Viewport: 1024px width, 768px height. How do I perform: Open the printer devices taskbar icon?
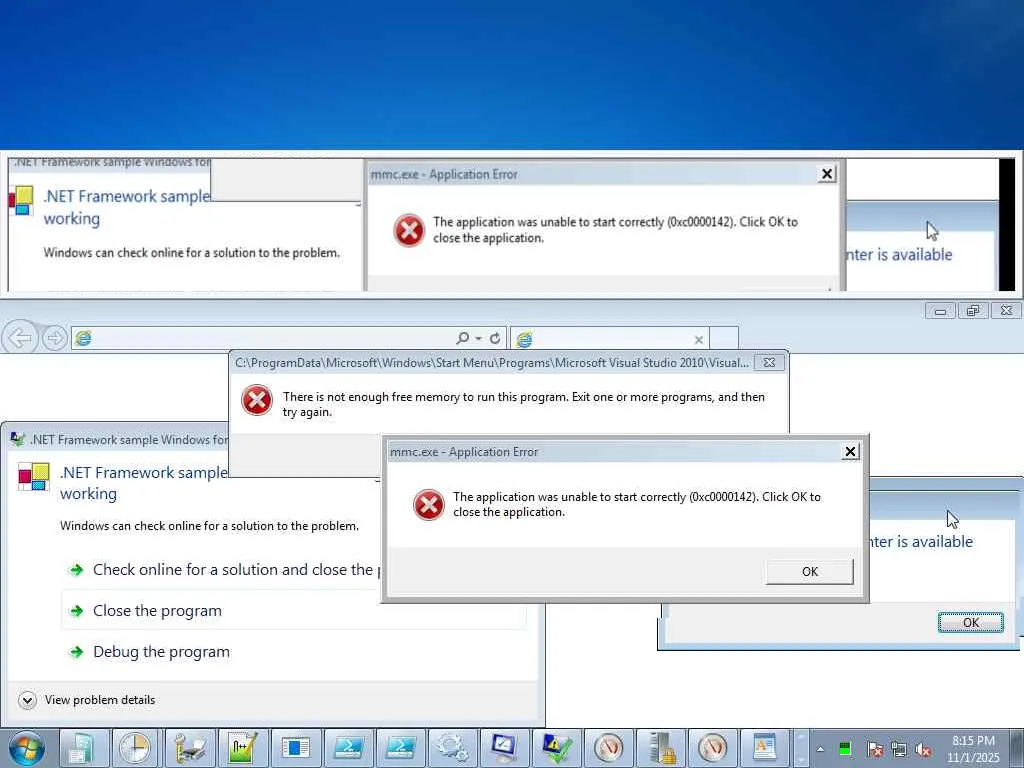tap(189, 748)
